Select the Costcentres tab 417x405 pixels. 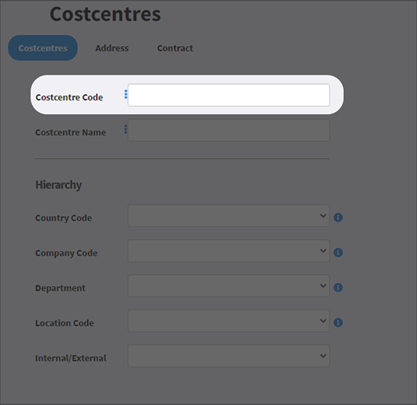coord(43,48)
